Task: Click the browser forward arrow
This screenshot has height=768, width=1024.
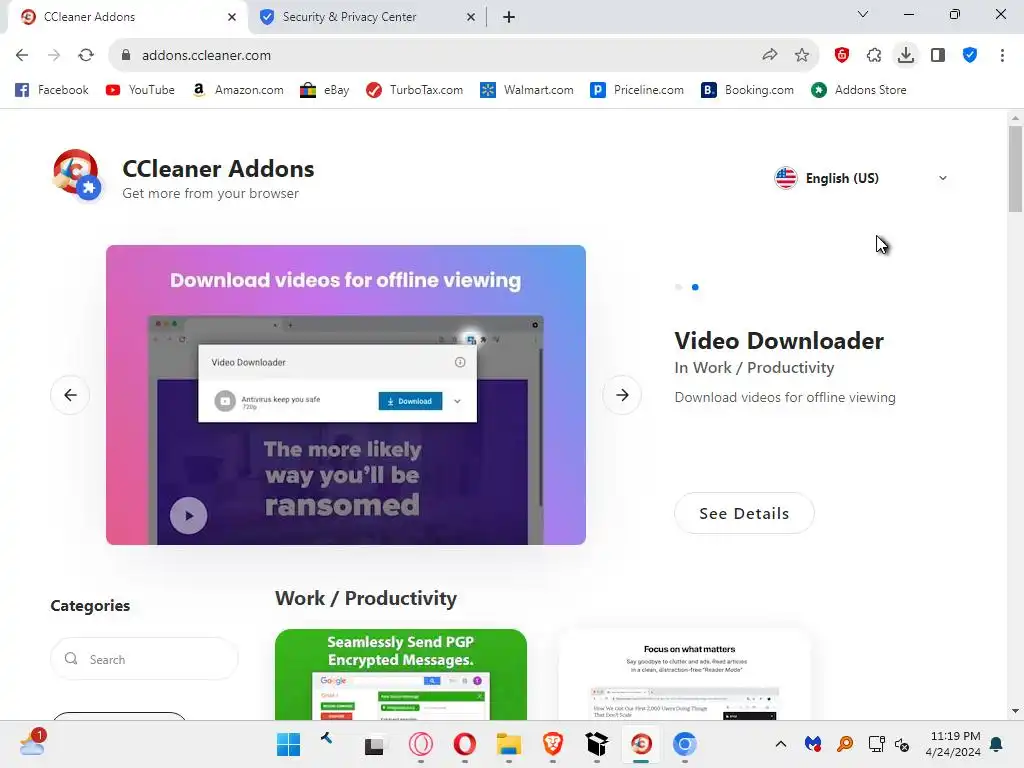Action: [x=54, y=56]
